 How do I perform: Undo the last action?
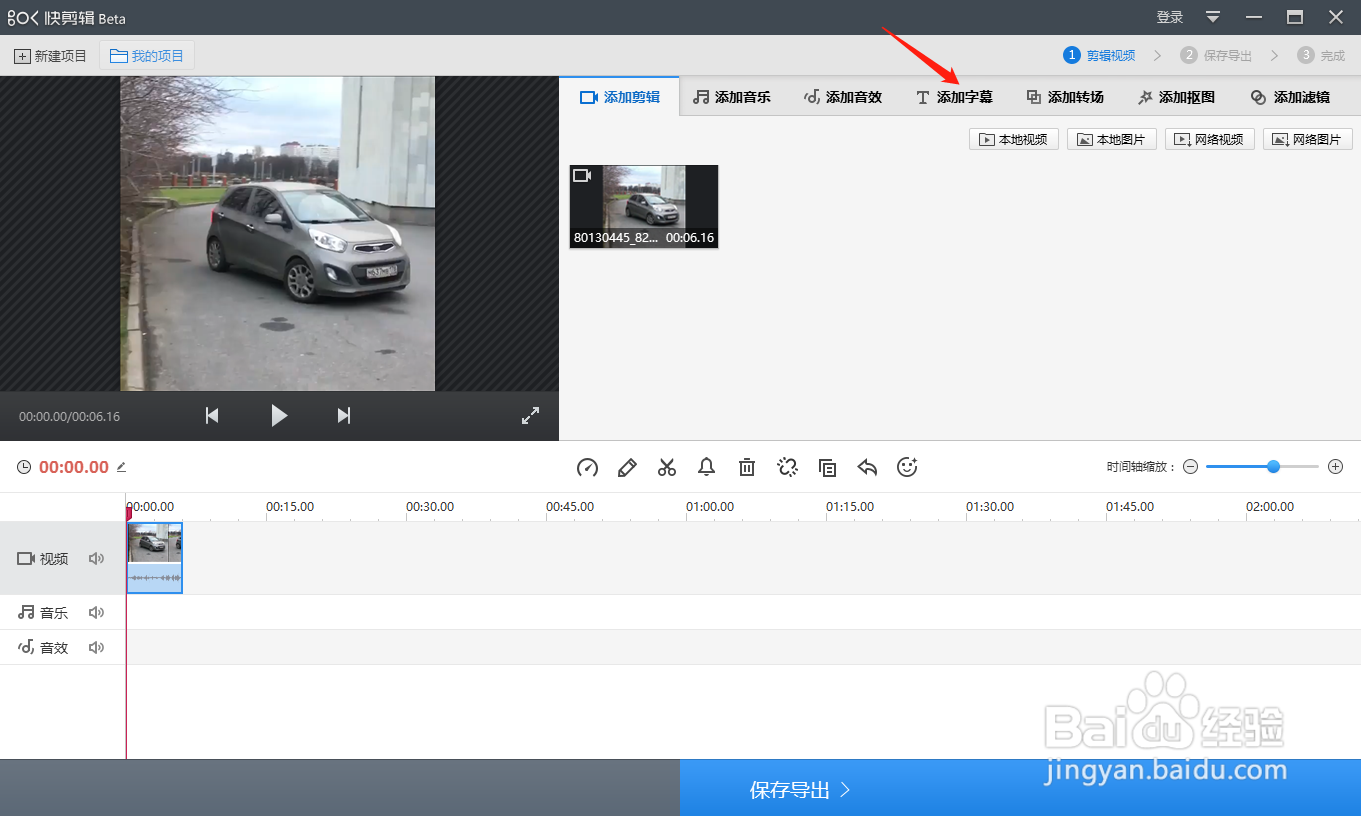(867, 467)
